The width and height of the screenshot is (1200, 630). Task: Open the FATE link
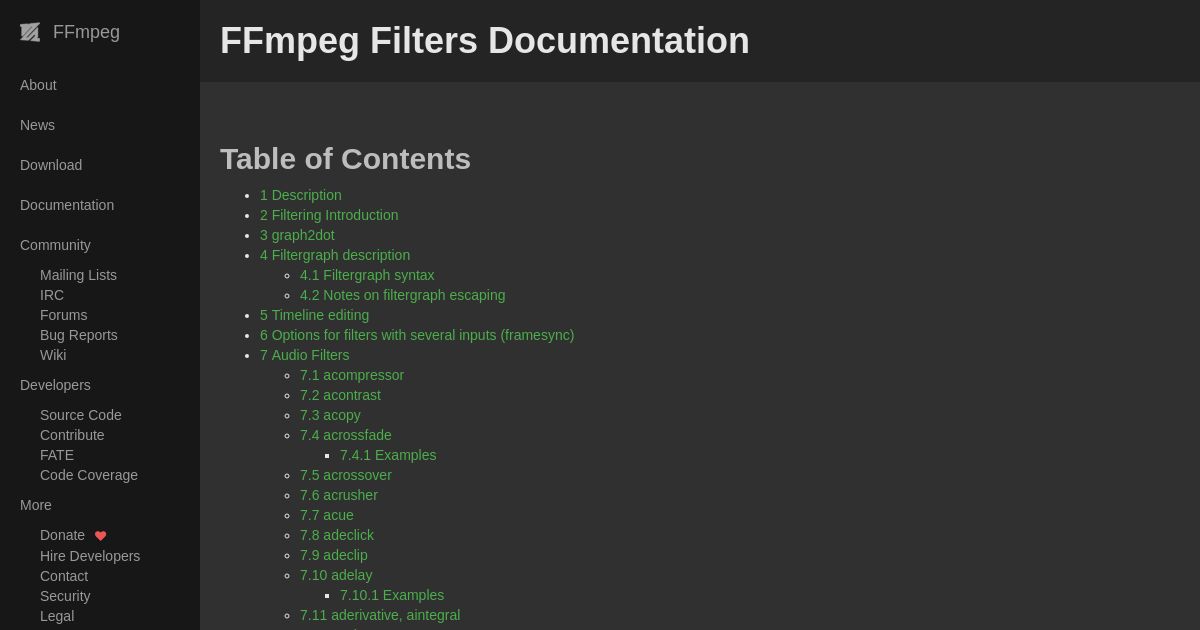tap(57, 455)
